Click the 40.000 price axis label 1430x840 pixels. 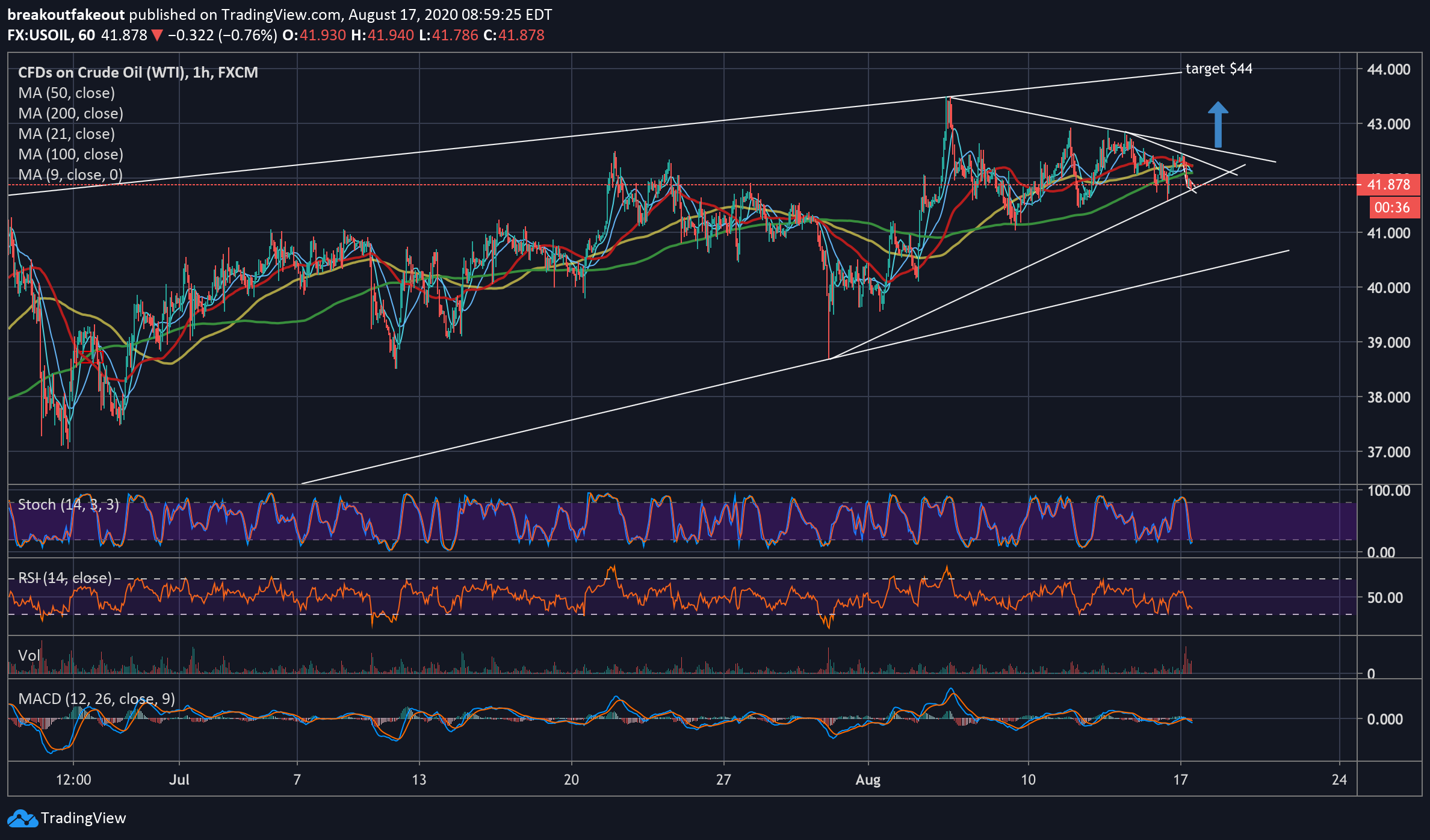click(1388, 288)
